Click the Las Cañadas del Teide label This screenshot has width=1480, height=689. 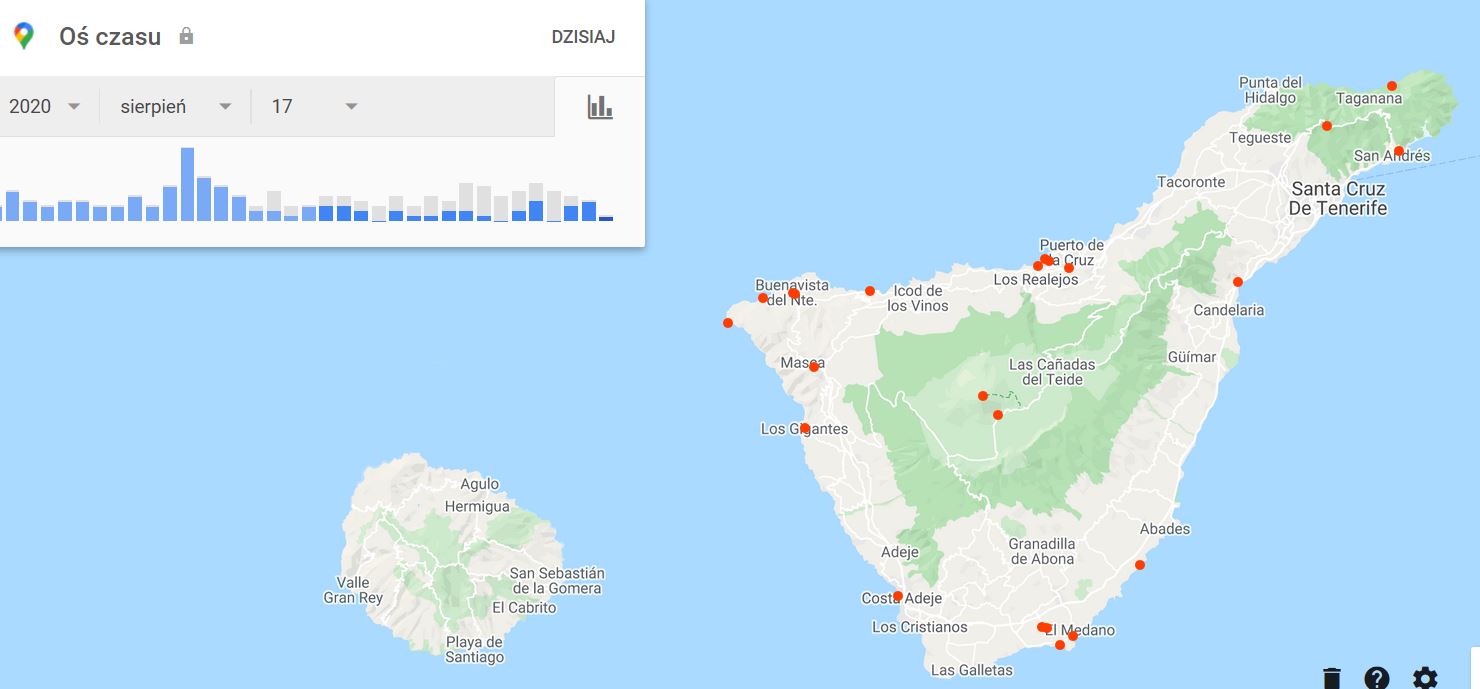pyautogui.click(x=1052, y=372)
